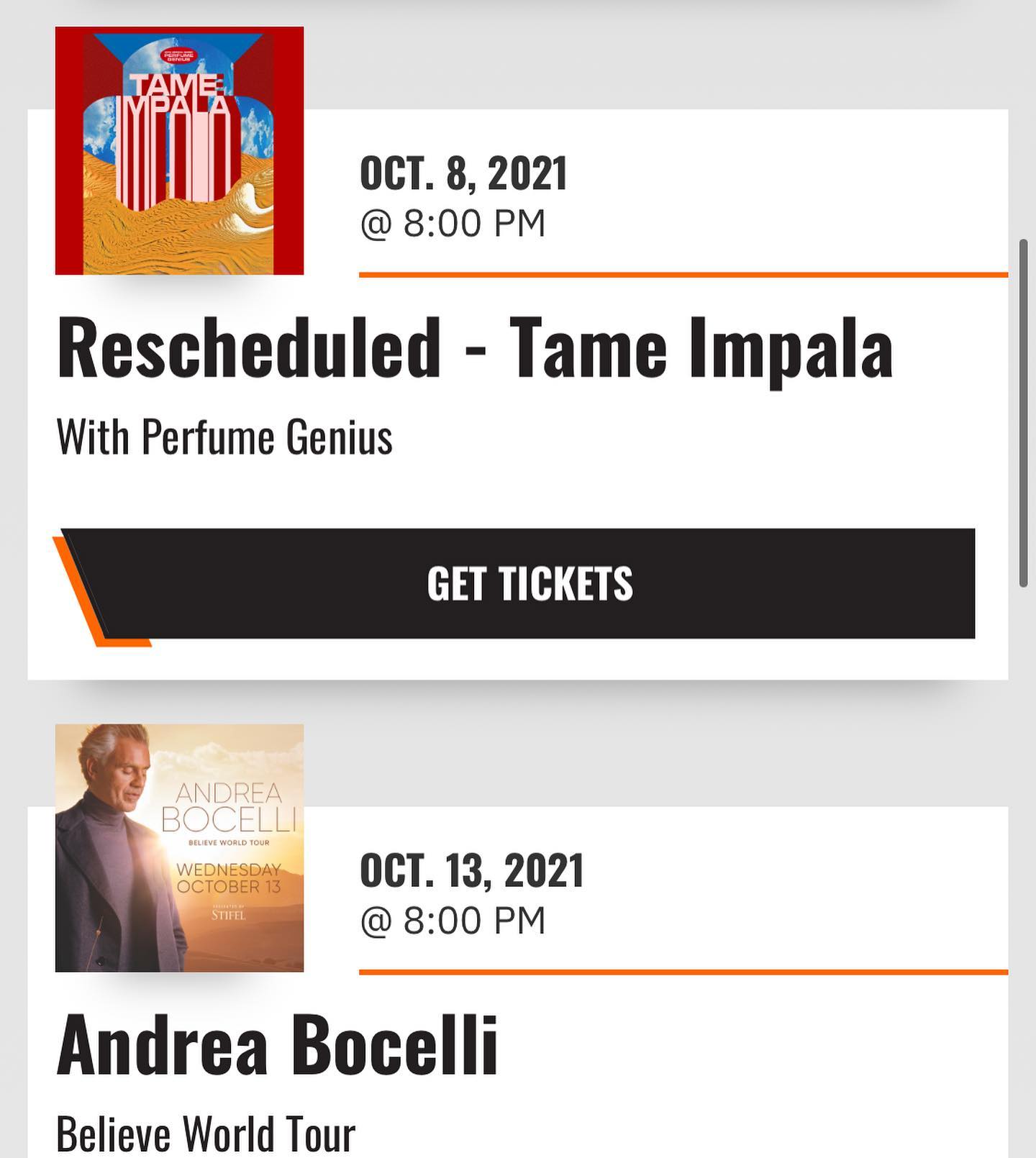Open the Tame Impala poster thumbnail

179,150
